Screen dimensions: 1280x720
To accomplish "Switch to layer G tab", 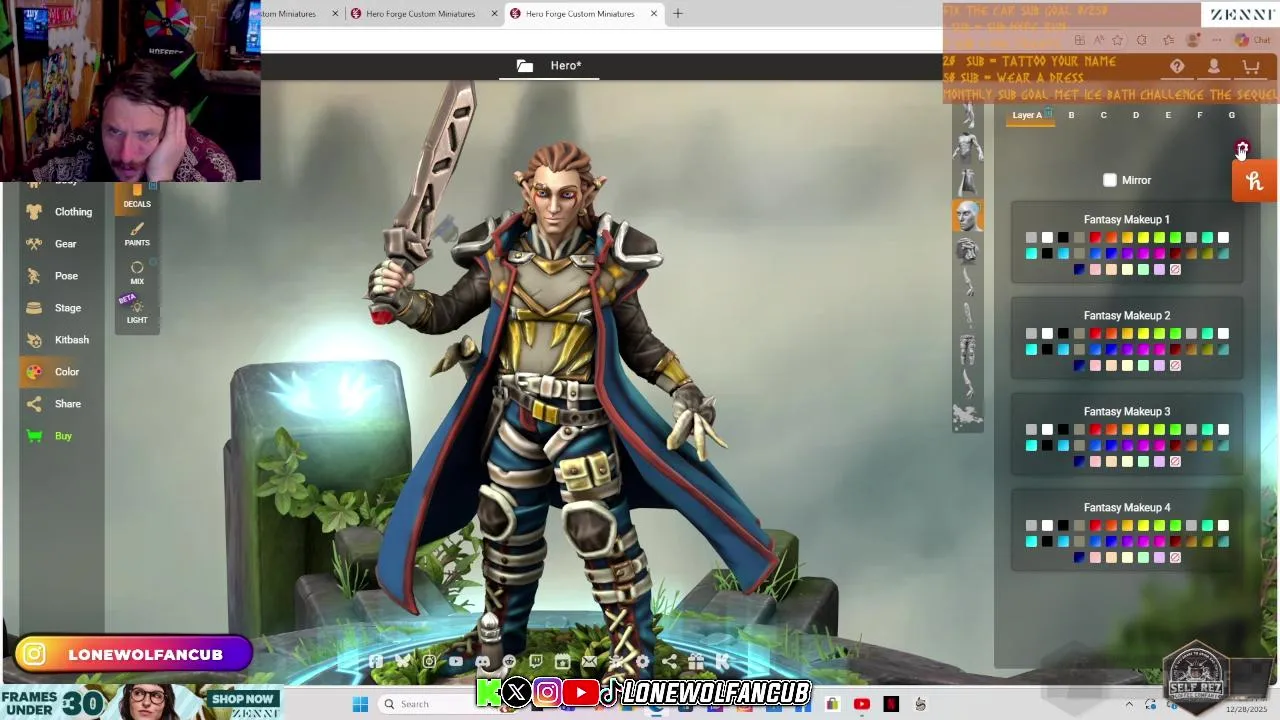I will [x=1231, y=115].
